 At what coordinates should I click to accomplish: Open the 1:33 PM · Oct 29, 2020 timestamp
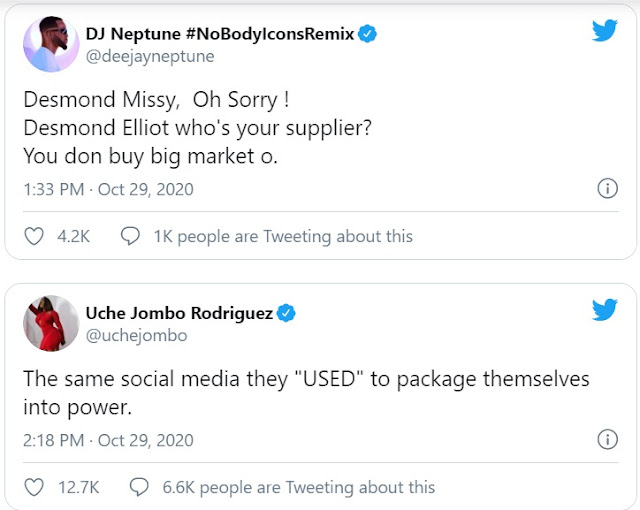108,189
